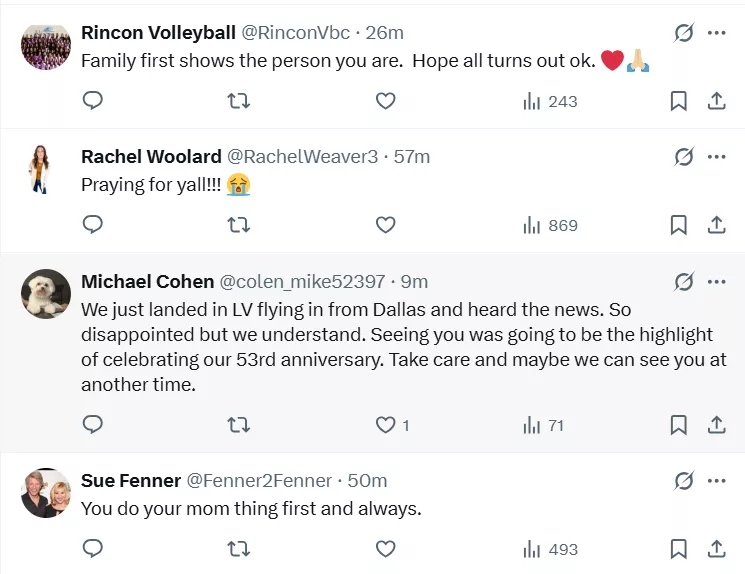Reply to Sue Fenner's tweet
The height and width of the screenshot is (574, 745).
(93, 549)
